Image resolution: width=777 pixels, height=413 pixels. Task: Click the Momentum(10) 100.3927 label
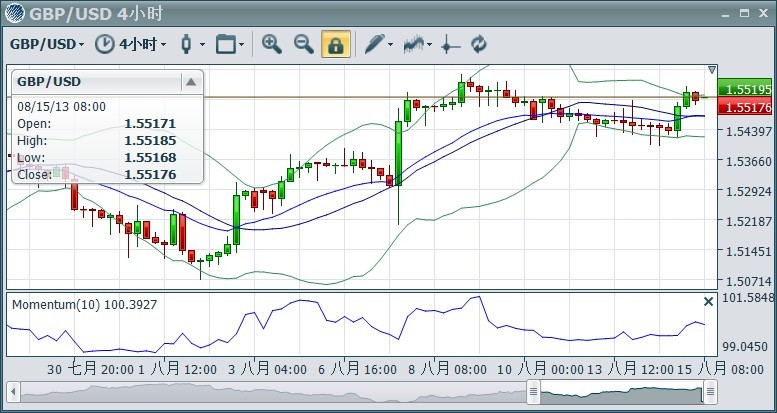[x=84, y=304]
